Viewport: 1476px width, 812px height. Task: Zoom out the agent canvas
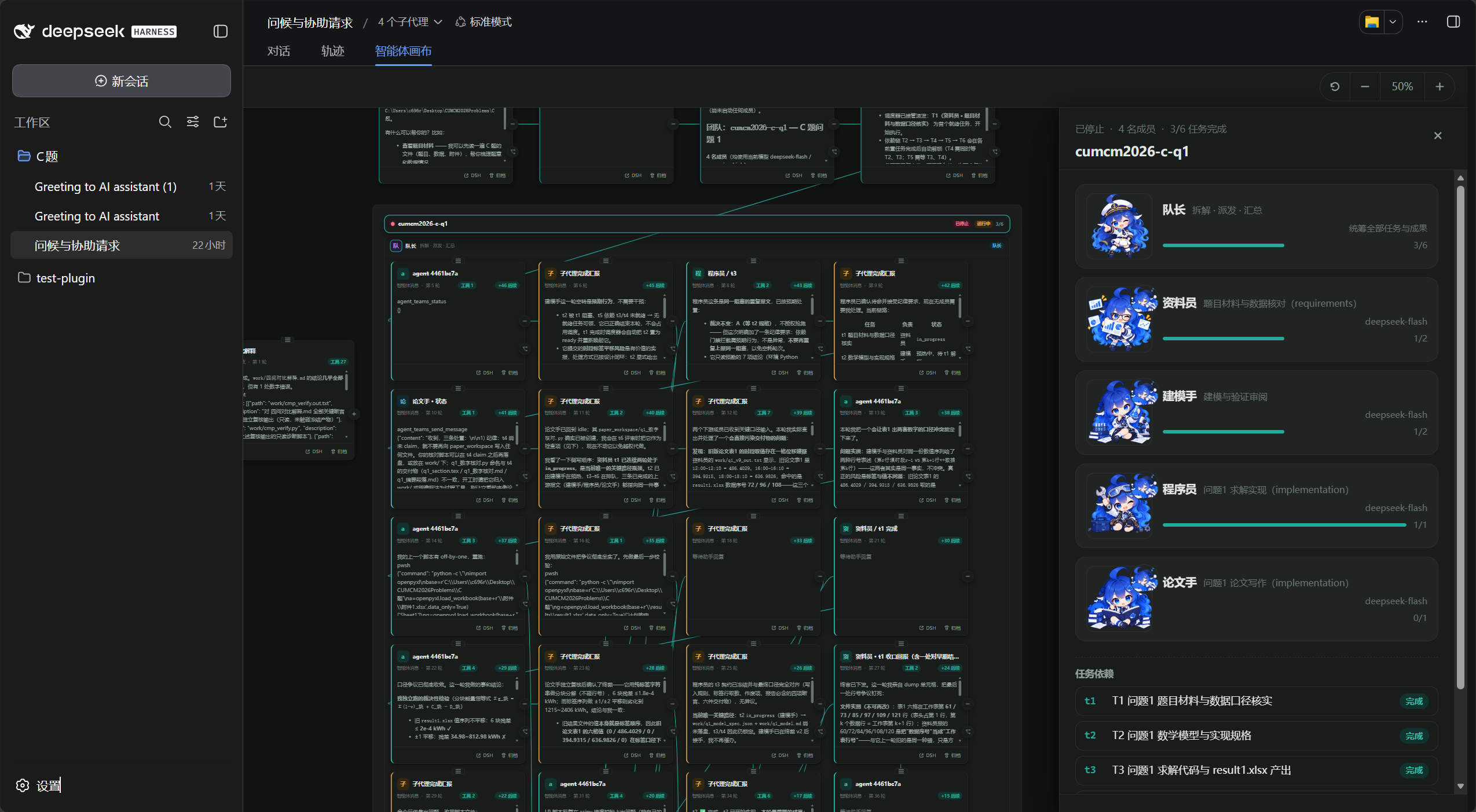coord(1365,87)
